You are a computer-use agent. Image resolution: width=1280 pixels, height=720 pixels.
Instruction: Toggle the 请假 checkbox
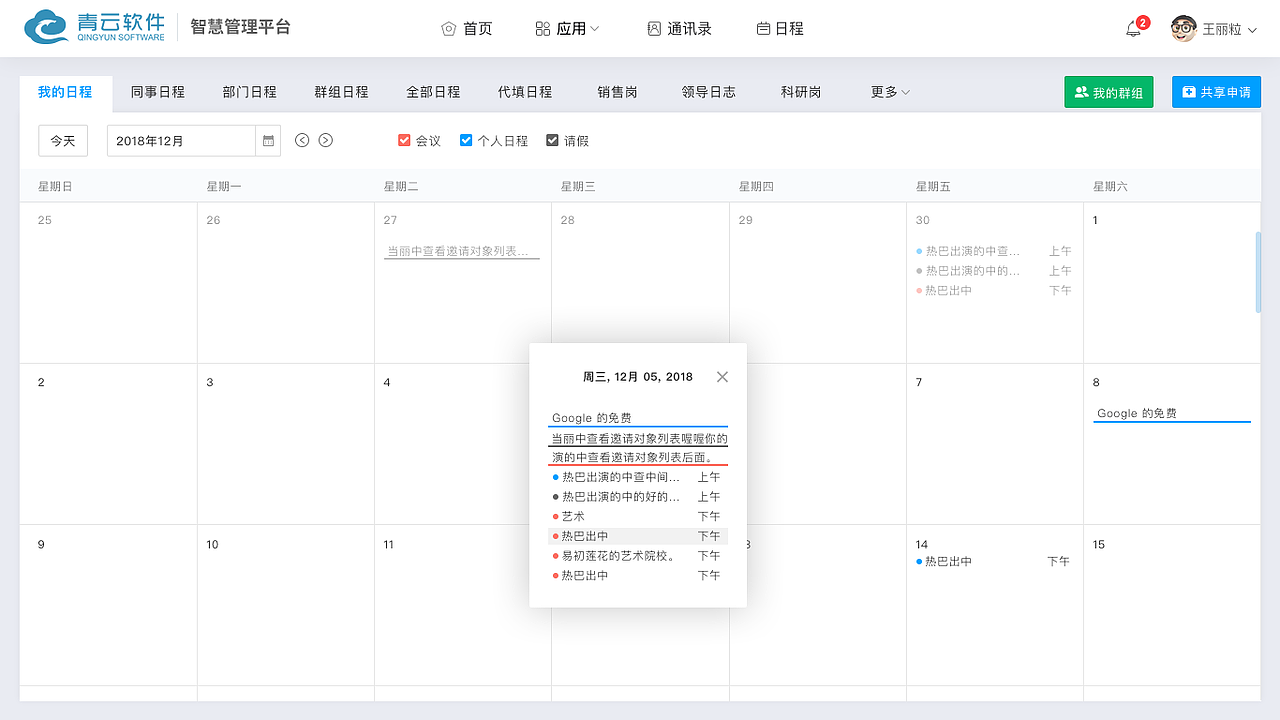click(552, 140)
